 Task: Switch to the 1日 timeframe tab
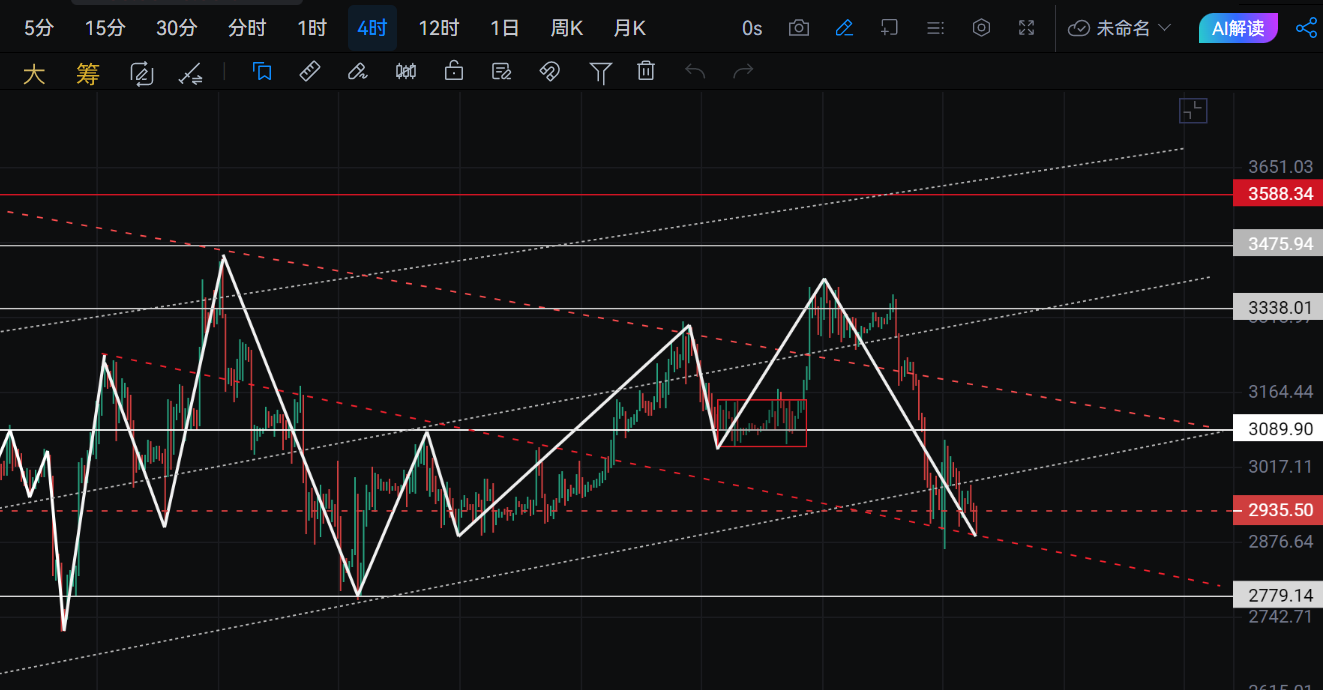pyautogui.click(x=505, y=28)
